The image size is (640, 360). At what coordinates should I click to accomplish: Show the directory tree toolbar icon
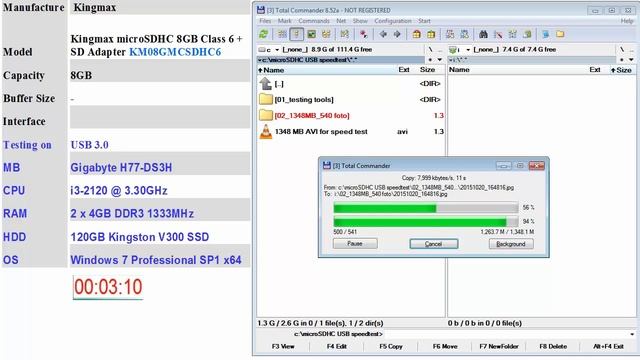tap(326, 34)
